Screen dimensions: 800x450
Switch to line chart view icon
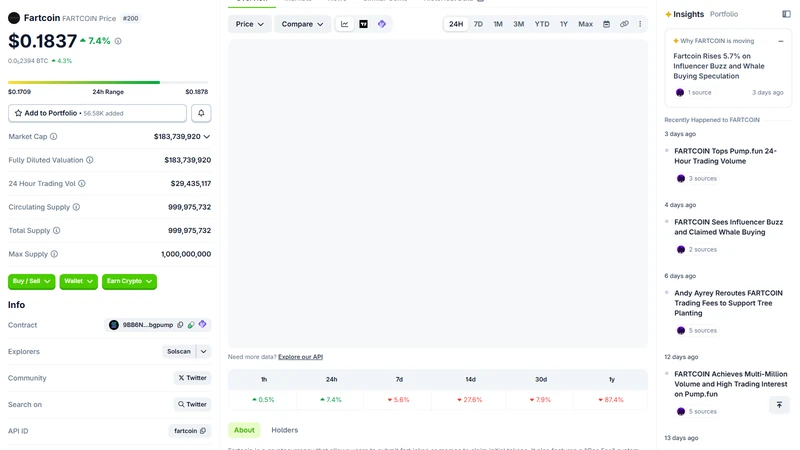click(x=344, y=24)
